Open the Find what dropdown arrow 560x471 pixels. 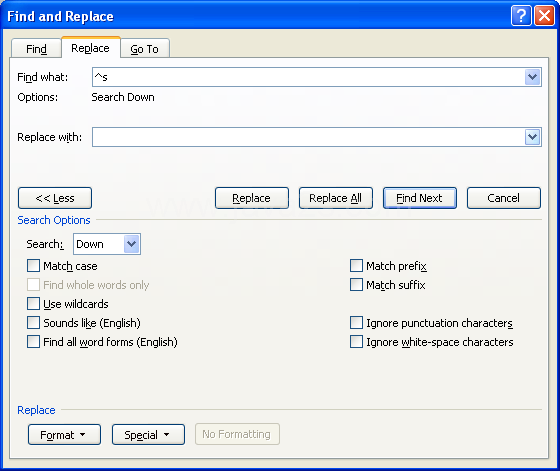(532, 77)
